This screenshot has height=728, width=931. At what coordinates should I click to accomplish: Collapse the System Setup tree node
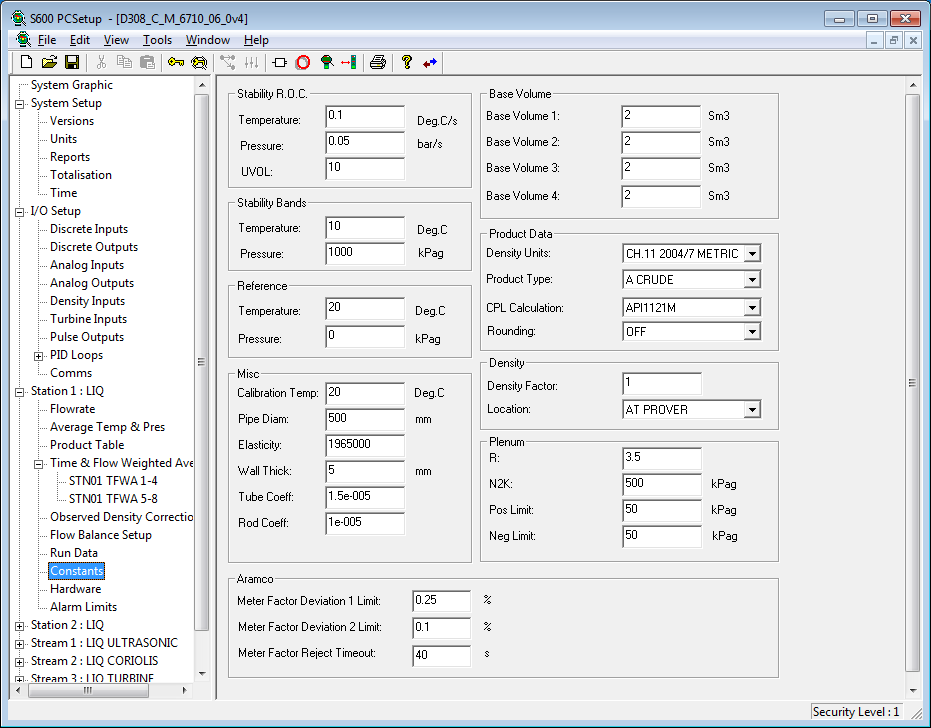[x=20, y=104]
